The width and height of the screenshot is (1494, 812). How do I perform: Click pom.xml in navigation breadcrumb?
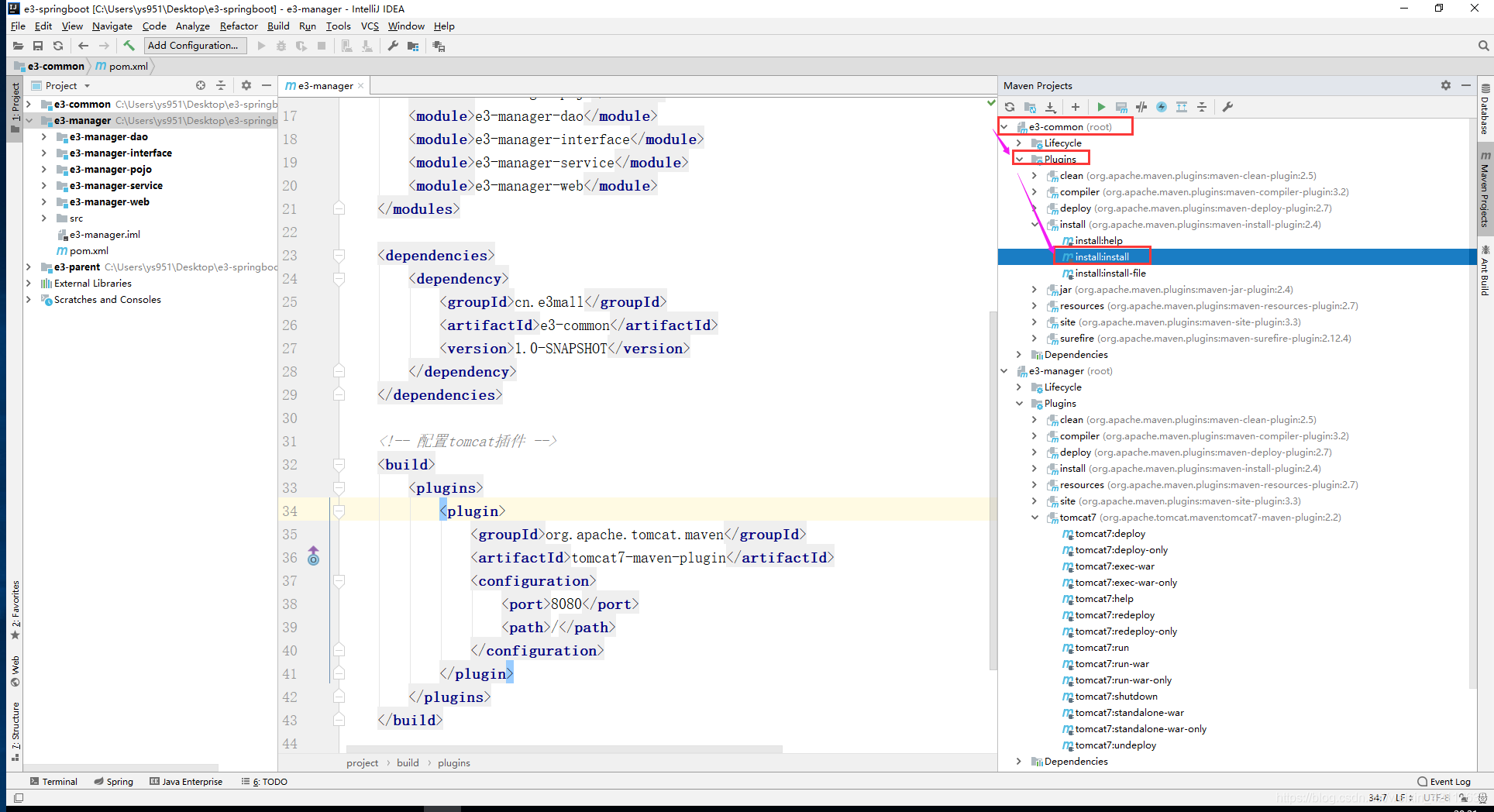click(x=122, y=67)
